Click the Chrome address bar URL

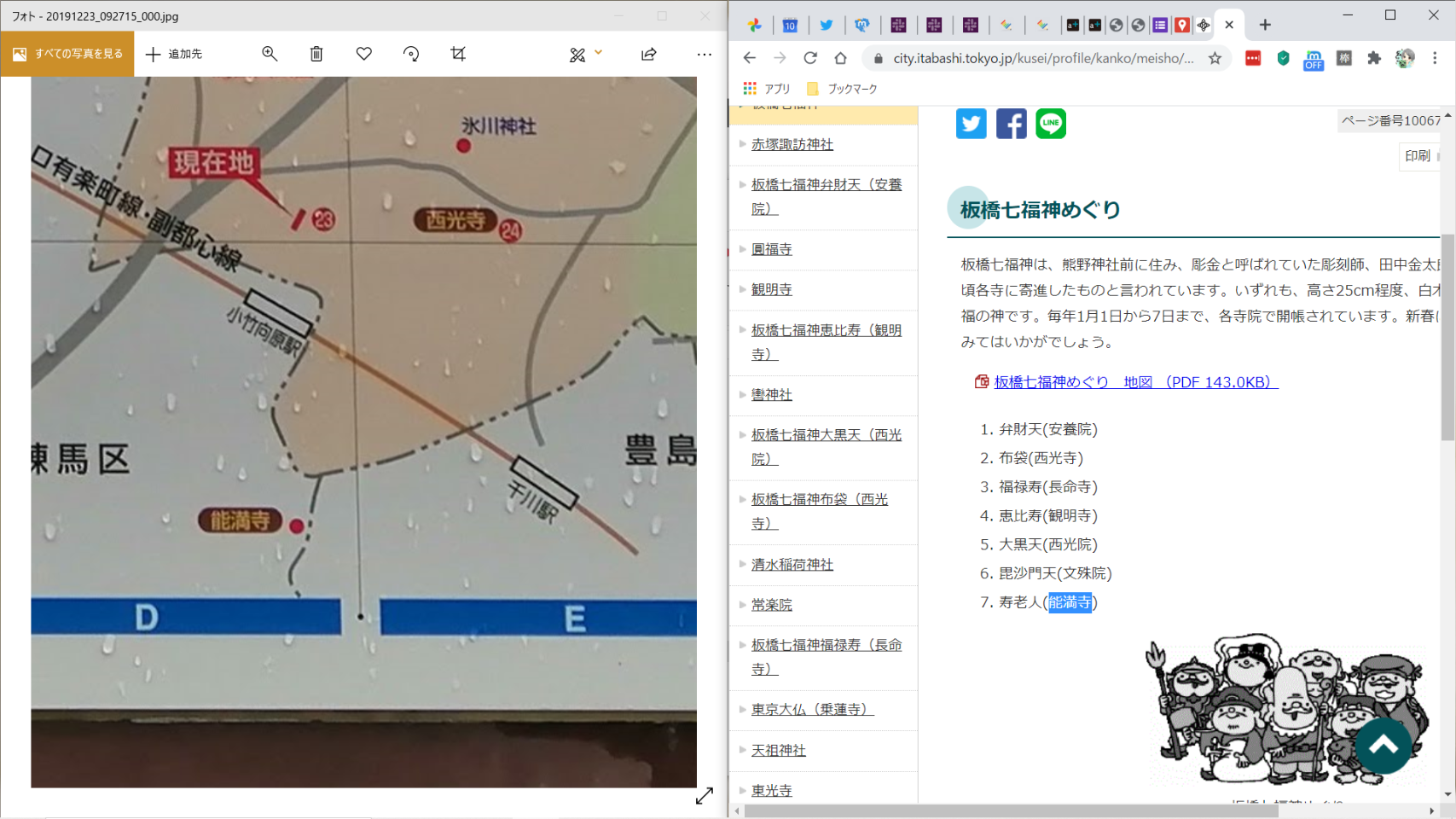pyautogui.click(x=1042, y=58)
